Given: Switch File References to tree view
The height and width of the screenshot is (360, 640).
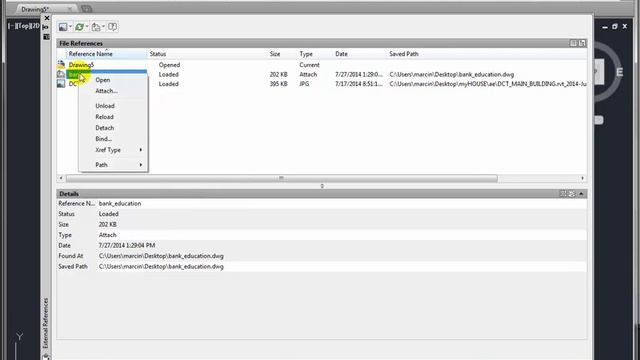Looking at the screenshot, I should [582, 43].
